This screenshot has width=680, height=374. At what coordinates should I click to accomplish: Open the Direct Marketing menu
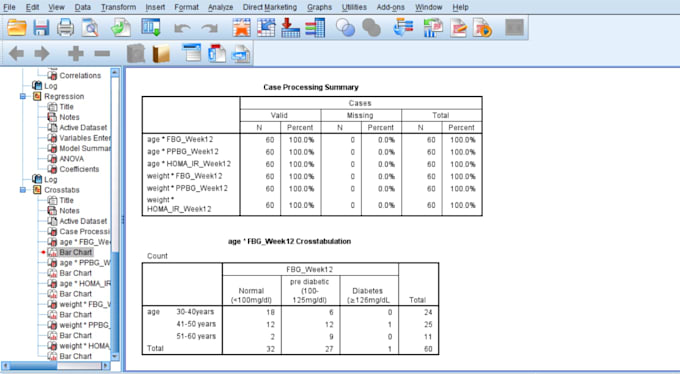pyautogui.click(x=270, y=7)
